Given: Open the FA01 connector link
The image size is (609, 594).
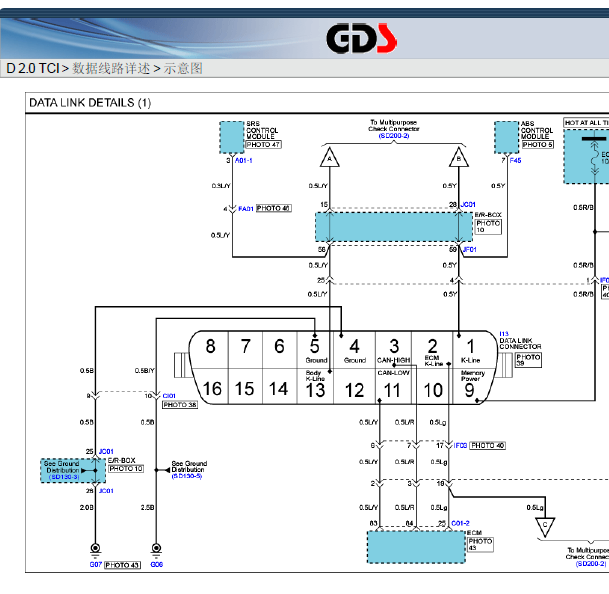Looking at the screenshot, I should pyautogui.click(x=246, y=209).
